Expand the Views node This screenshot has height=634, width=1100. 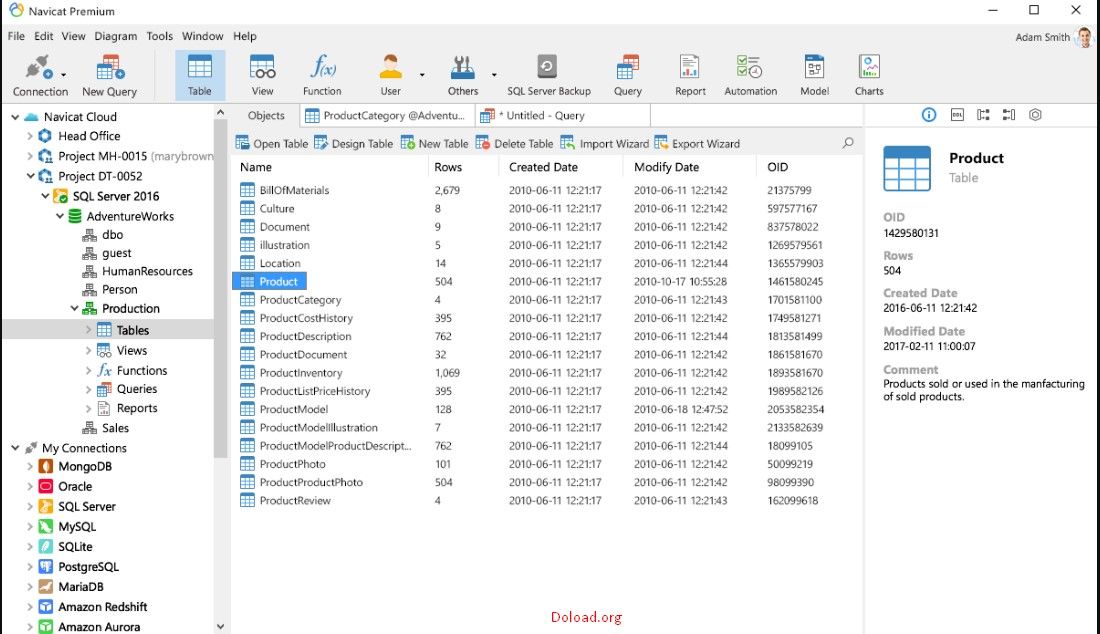(88, 351)
